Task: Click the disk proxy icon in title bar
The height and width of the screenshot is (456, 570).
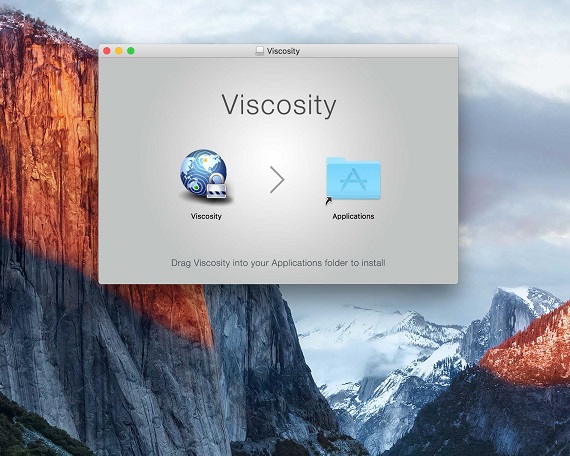Action: click(259, 51)
